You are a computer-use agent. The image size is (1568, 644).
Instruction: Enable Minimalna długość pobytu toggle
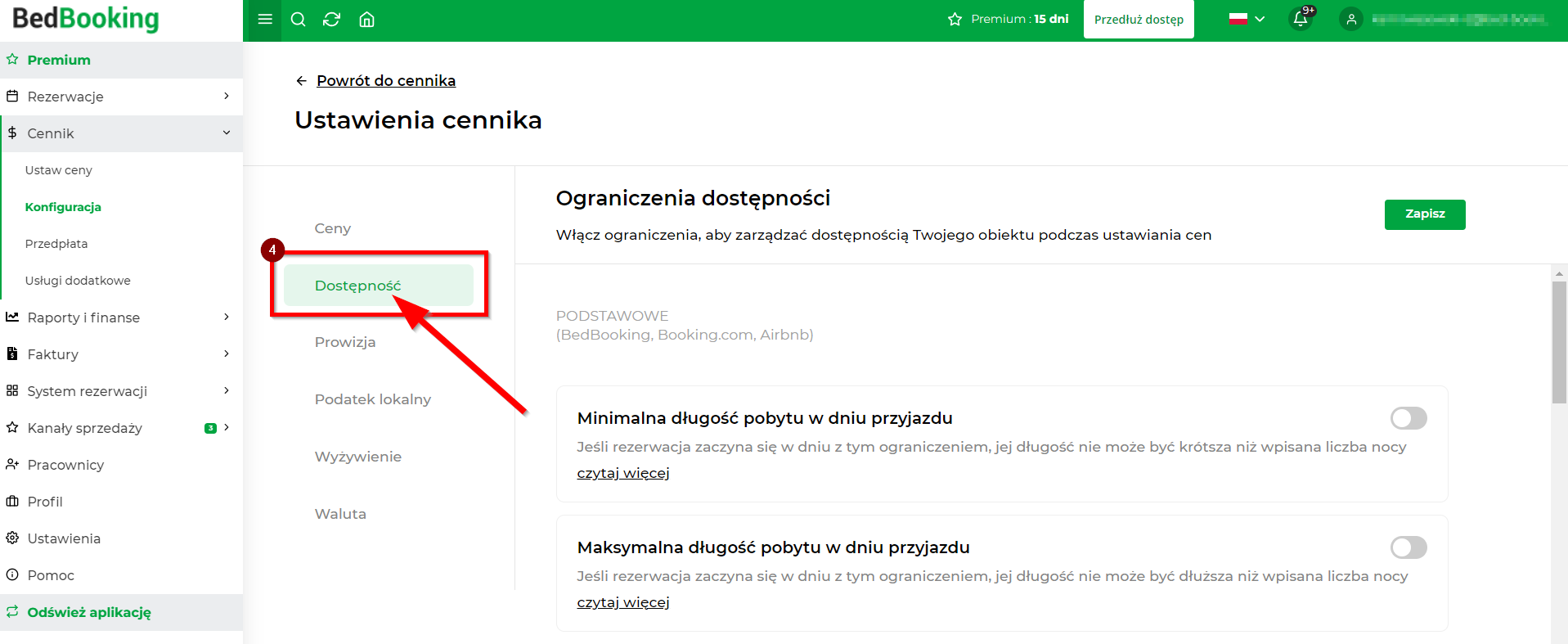coord(1409,418)
